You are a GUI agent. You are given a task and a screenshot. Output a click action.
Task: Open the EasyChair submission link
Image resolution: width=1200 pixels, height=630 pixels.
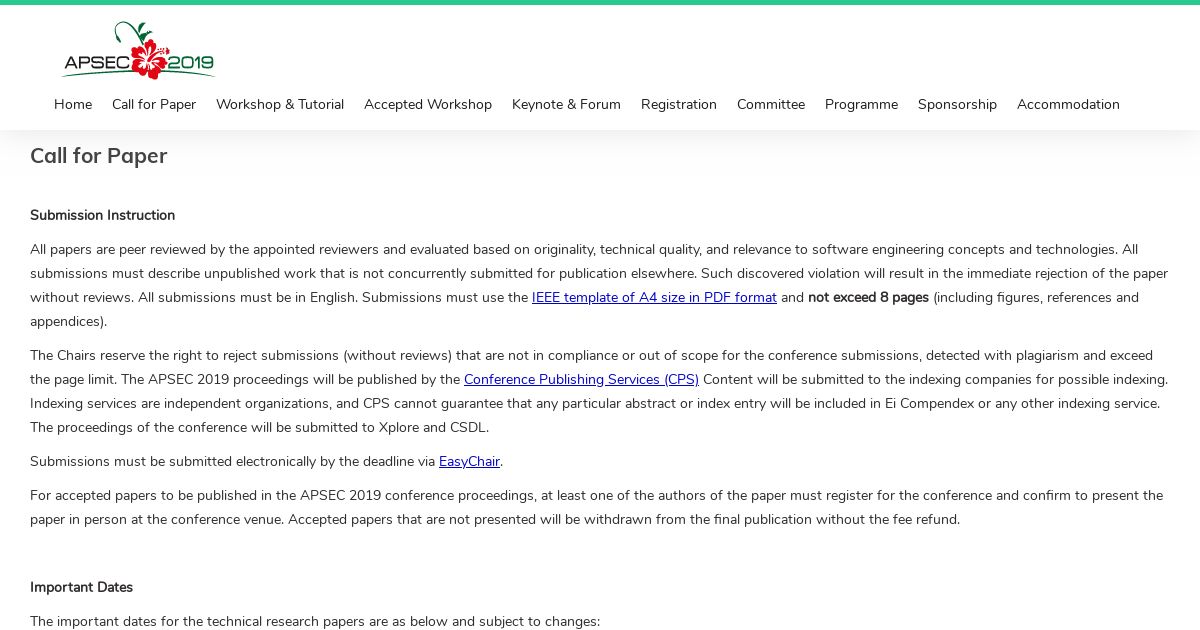click(469, 461)
